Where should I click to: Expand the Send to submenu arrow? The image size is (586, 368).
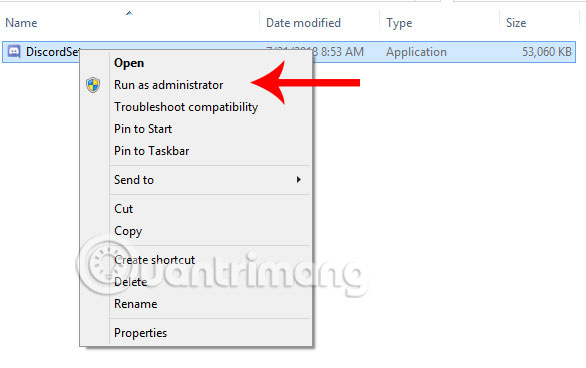point(299,180)
